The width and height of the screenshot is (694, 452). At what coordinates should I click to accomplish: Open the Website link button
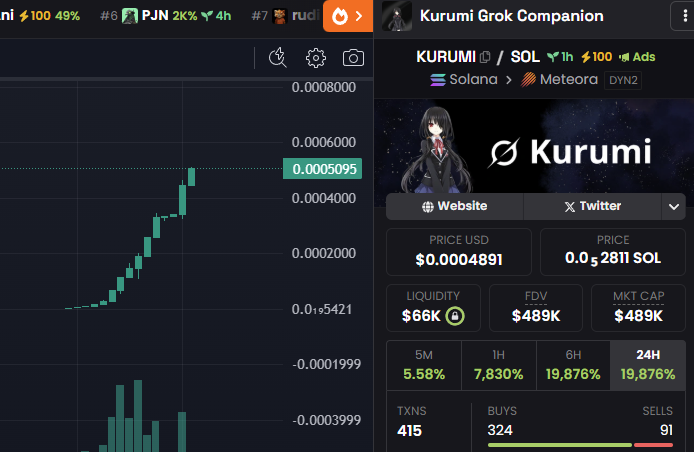pos(455,206)
